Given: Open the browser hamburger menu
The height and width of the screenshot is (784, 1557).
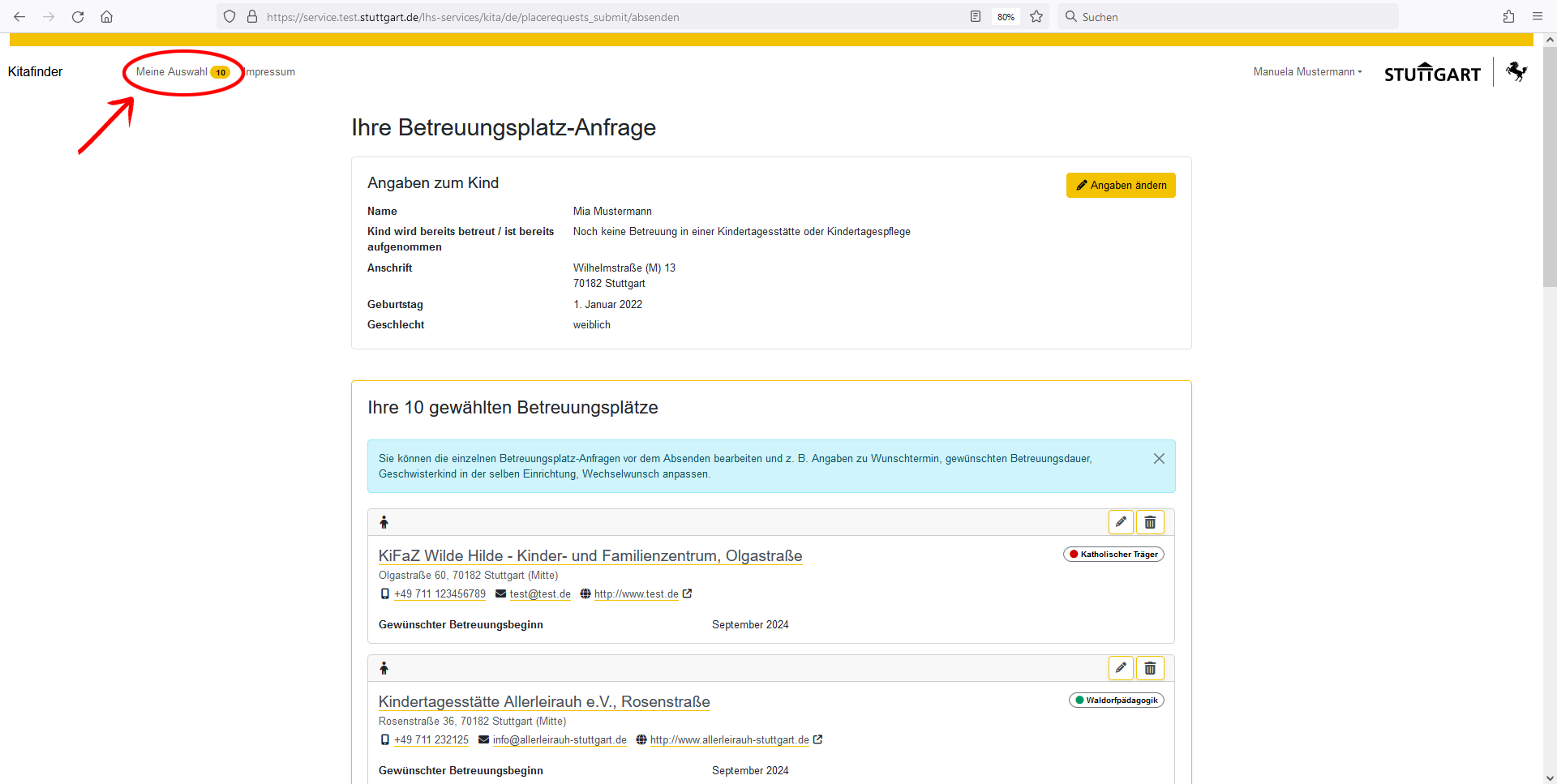Looking at the screenshot, I should [x=1537, y=17].
